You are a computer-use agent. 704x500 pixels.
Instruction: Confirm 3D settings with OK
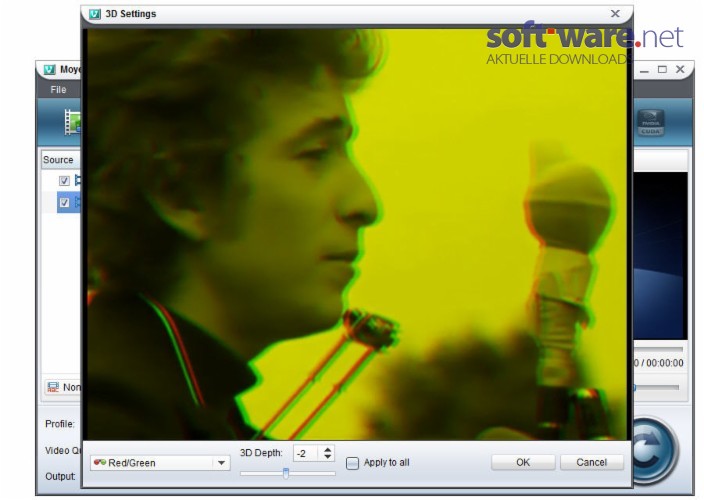523,462
